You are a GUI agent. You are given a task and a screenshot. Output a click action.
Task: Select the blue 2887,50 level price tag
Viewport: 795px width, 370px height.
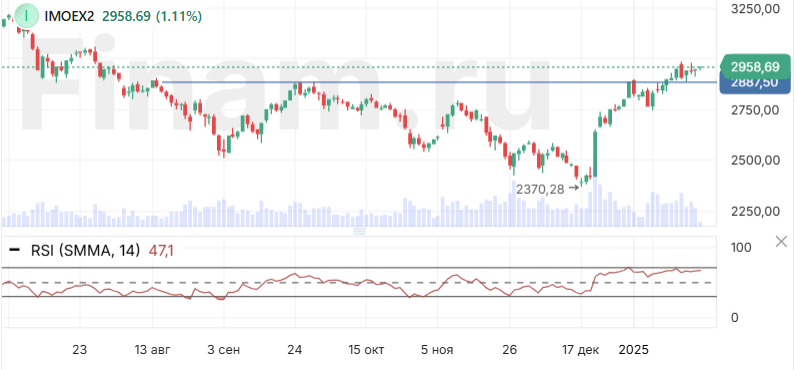click(x=755, y=84)
